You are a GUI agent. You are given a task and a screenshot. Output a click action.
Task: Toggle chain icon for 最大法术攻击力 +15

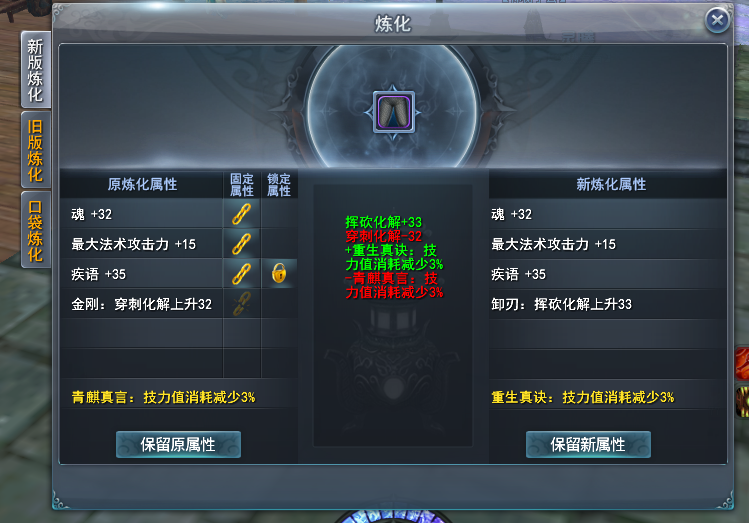point(242,244)
